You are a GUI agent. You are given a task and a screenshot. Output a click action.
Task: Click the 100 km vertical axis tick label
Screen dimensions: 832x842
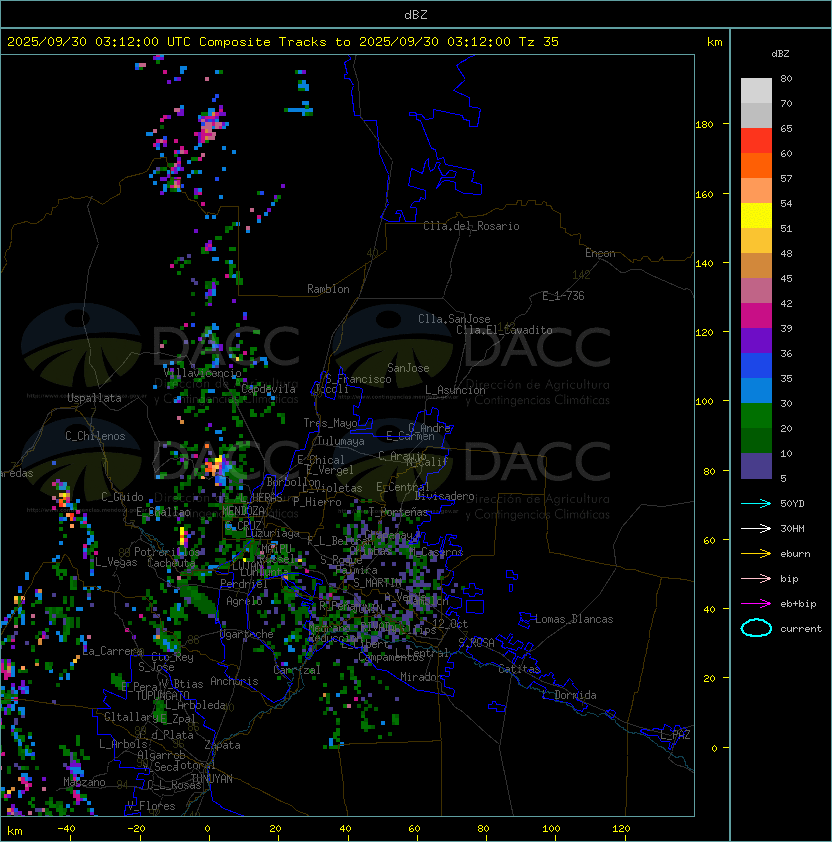click(x=704, y=402)
